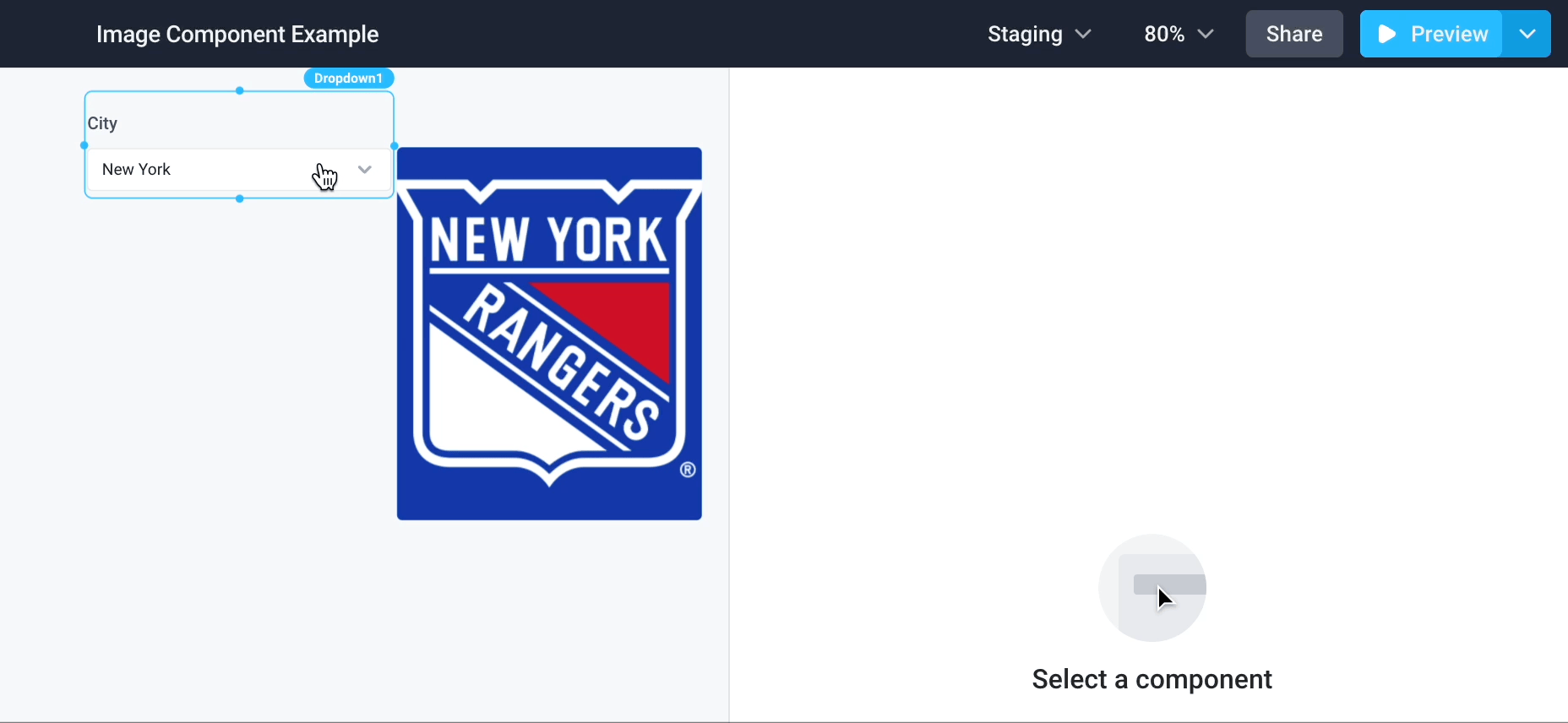1568x723 pixels.
Task: Select Staging from the top bar
Action: click(x=1024, y=35)
